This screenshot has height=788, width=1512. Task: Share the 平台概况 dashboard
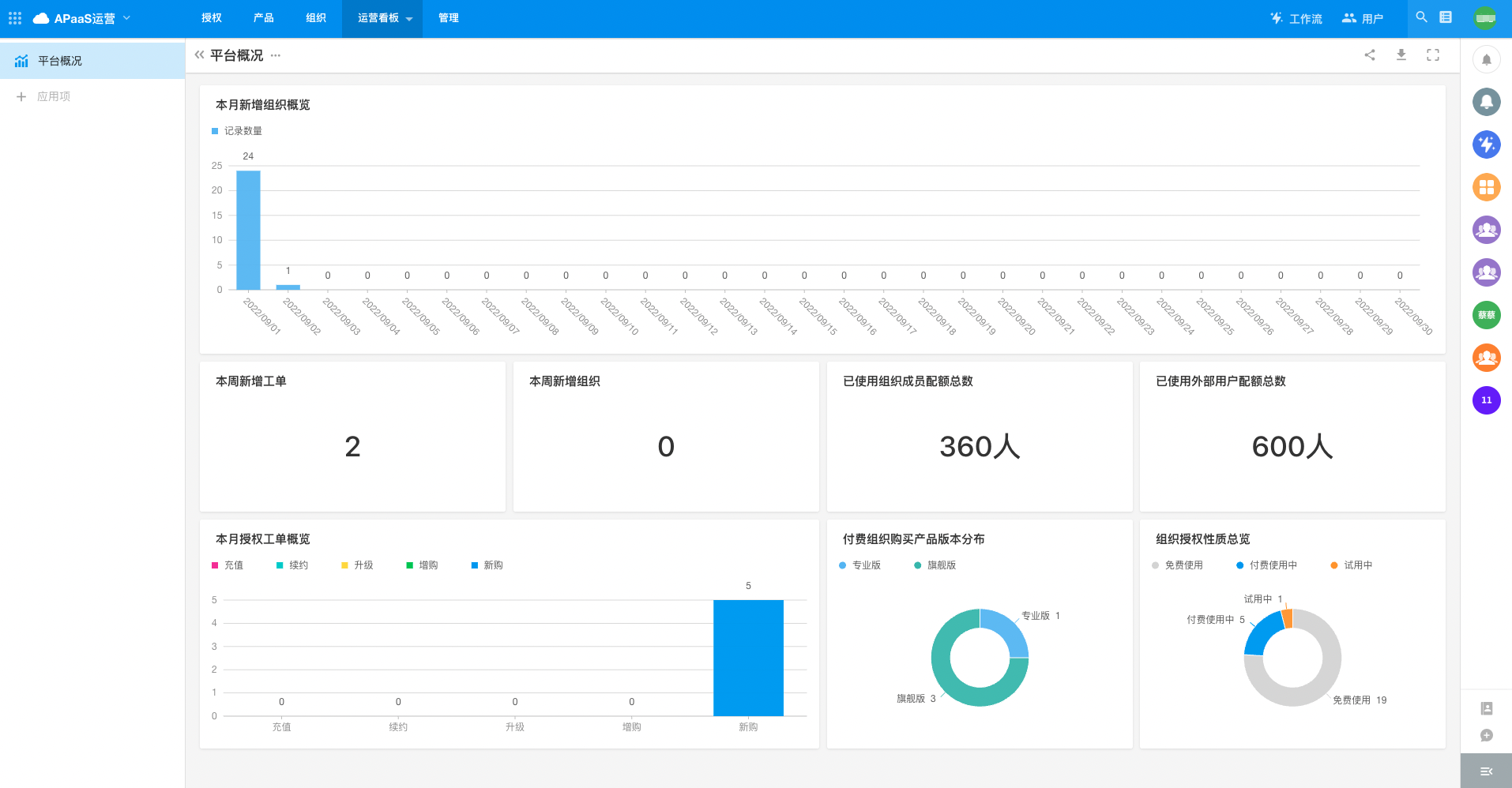coord(1370,55)
